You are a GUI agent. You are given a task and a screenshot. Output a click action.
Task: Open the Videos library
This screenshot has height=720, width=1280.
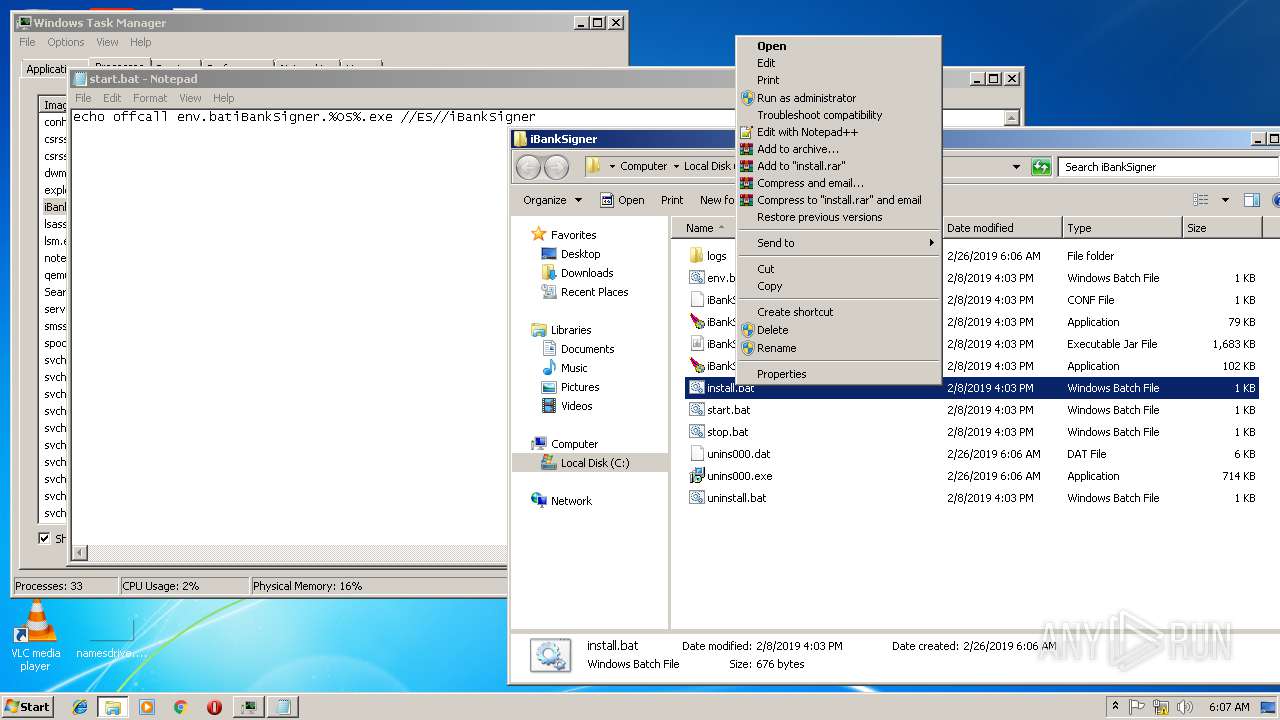tap(576, 406)
